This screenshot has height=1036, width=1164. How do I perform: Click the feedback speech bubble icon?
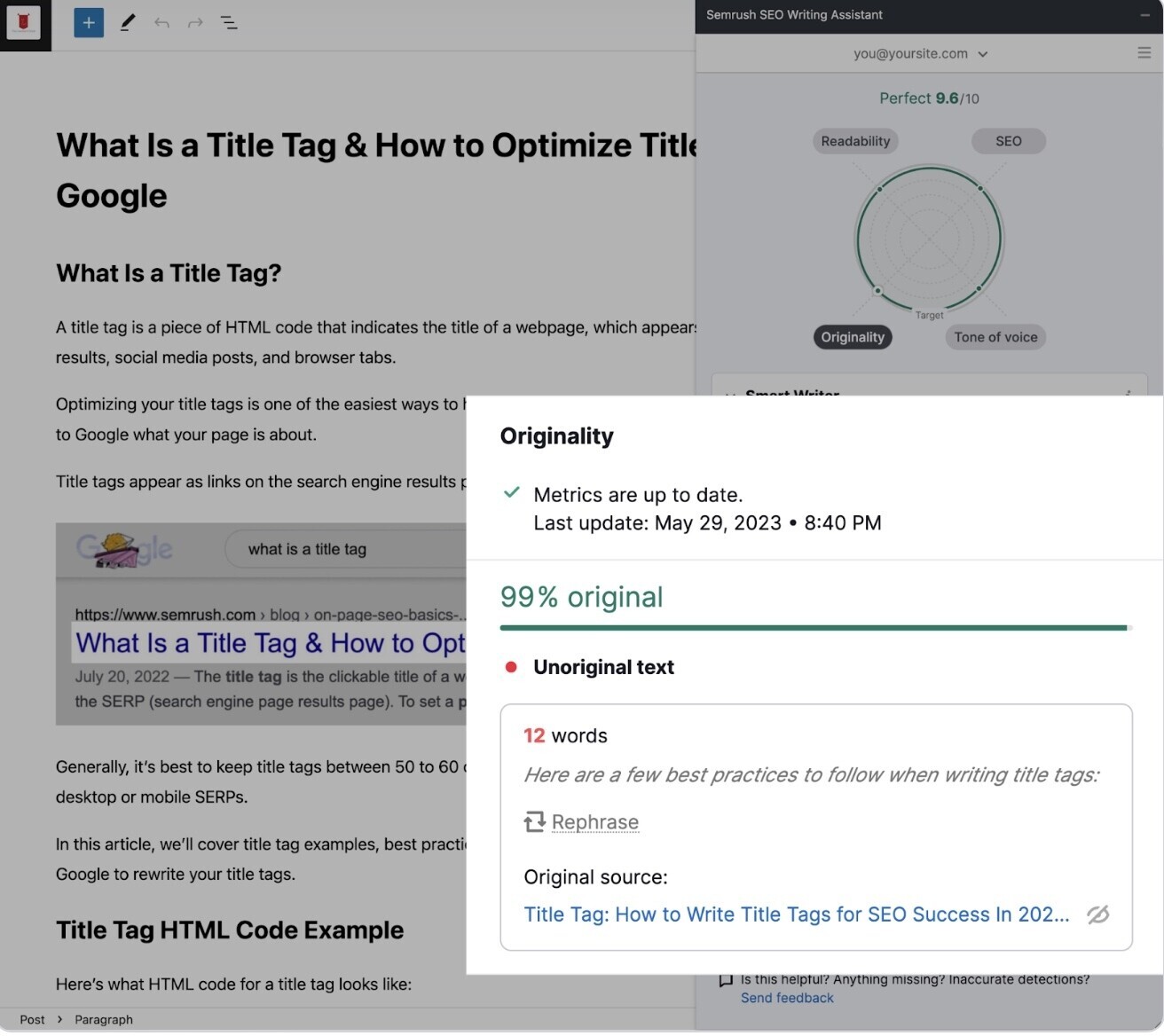click(x=725, y=979)
